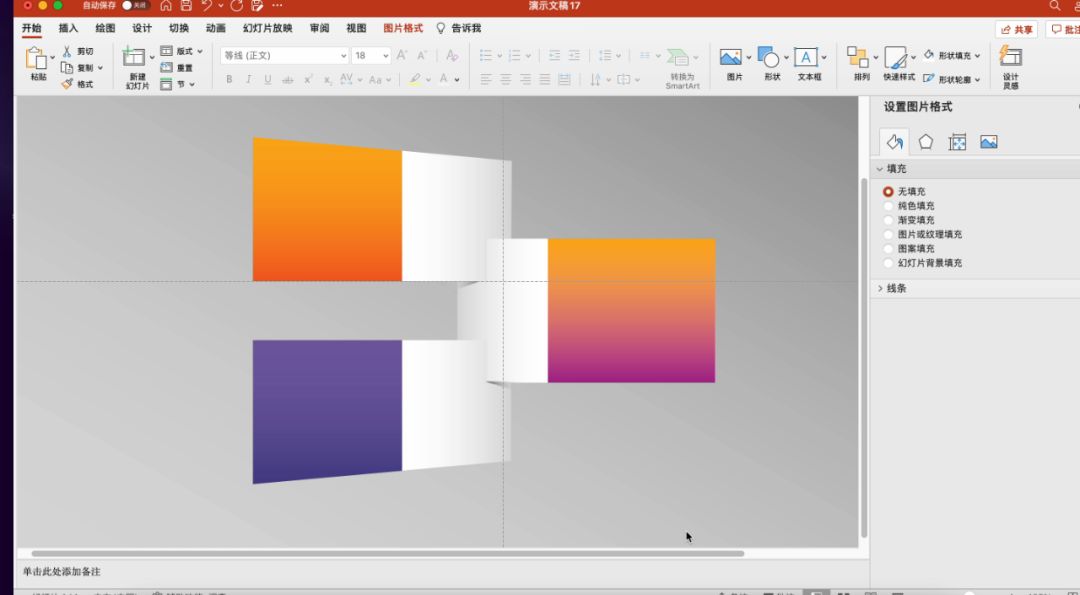
Task: Click the Share (共享) button
Action: 1017,30
